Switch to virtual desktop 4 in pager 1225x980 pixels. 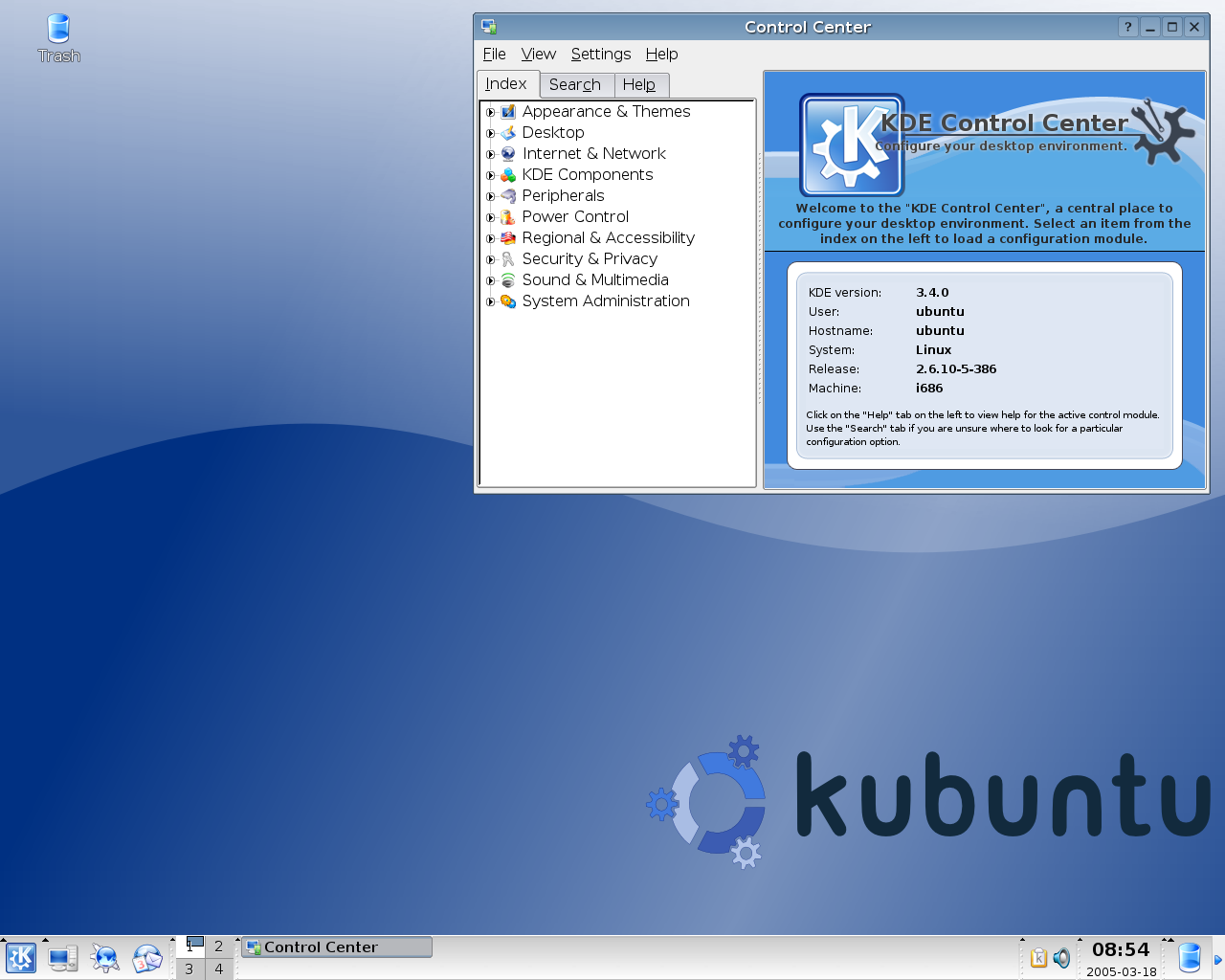219,969
